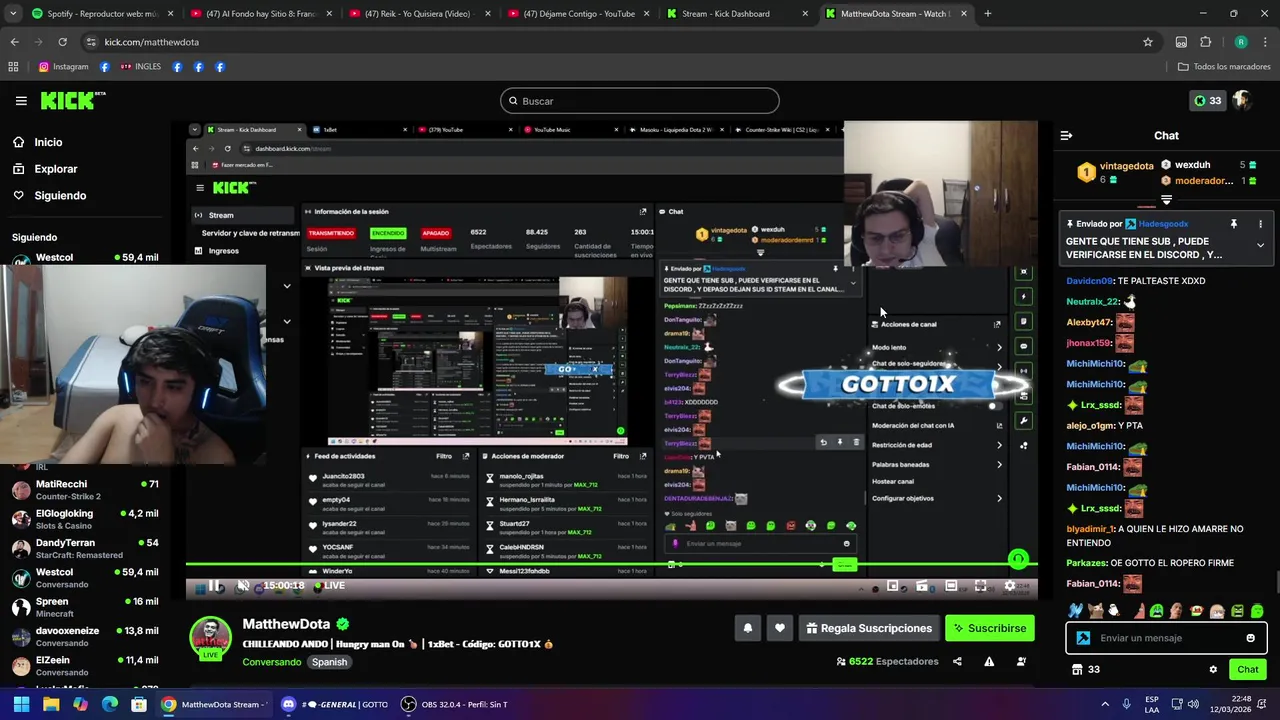
Task: Open davooxeneize channel in sidebar
Action: pos(85,636)
